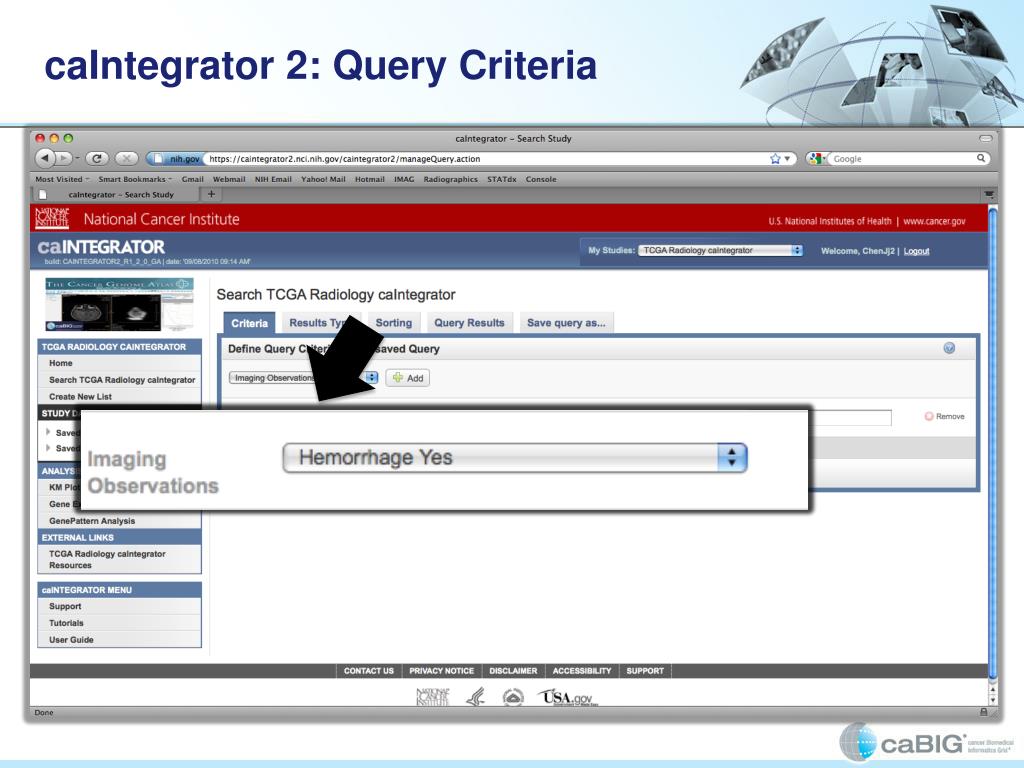1024x768 pixels.
Task: Open the www.cancer.gov link
Action: pos(934,221)
